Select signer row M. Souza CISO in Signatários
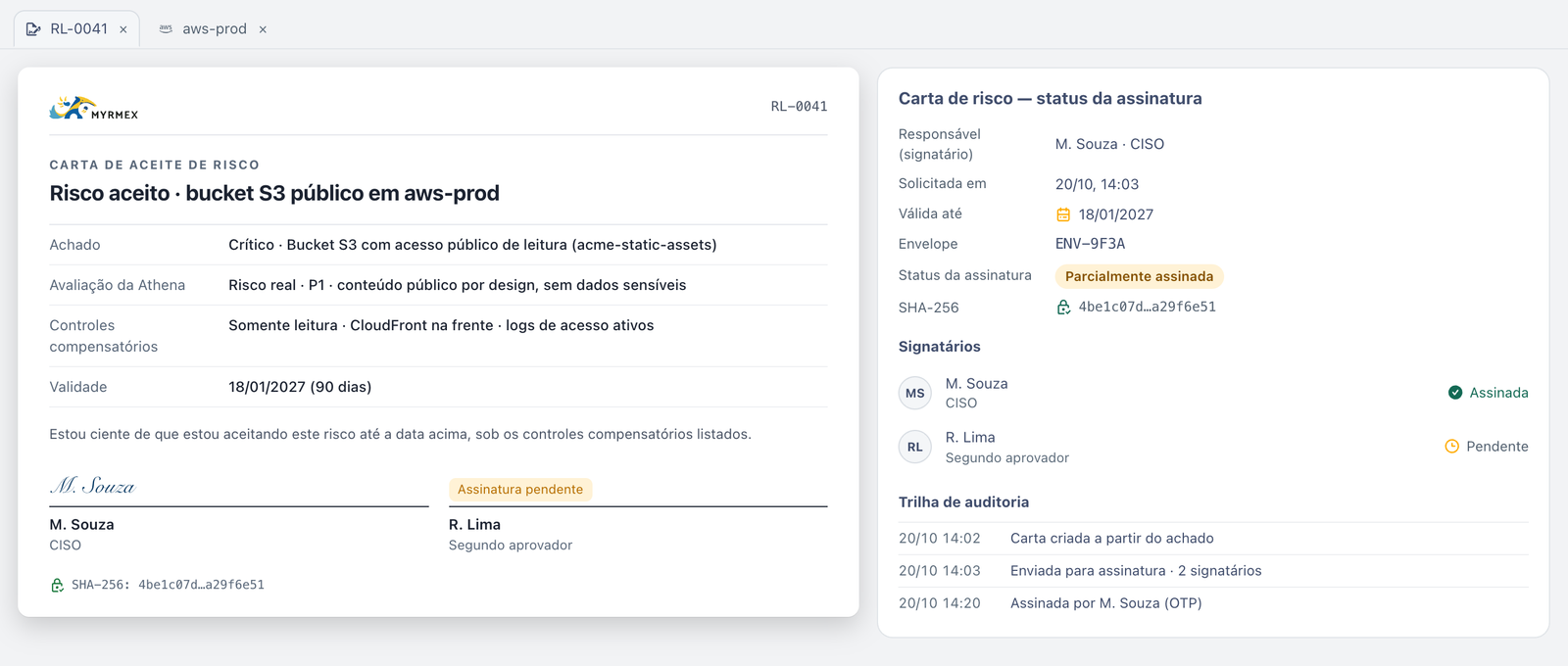This screenshot has height=666, width=1568. (1213, 393)
